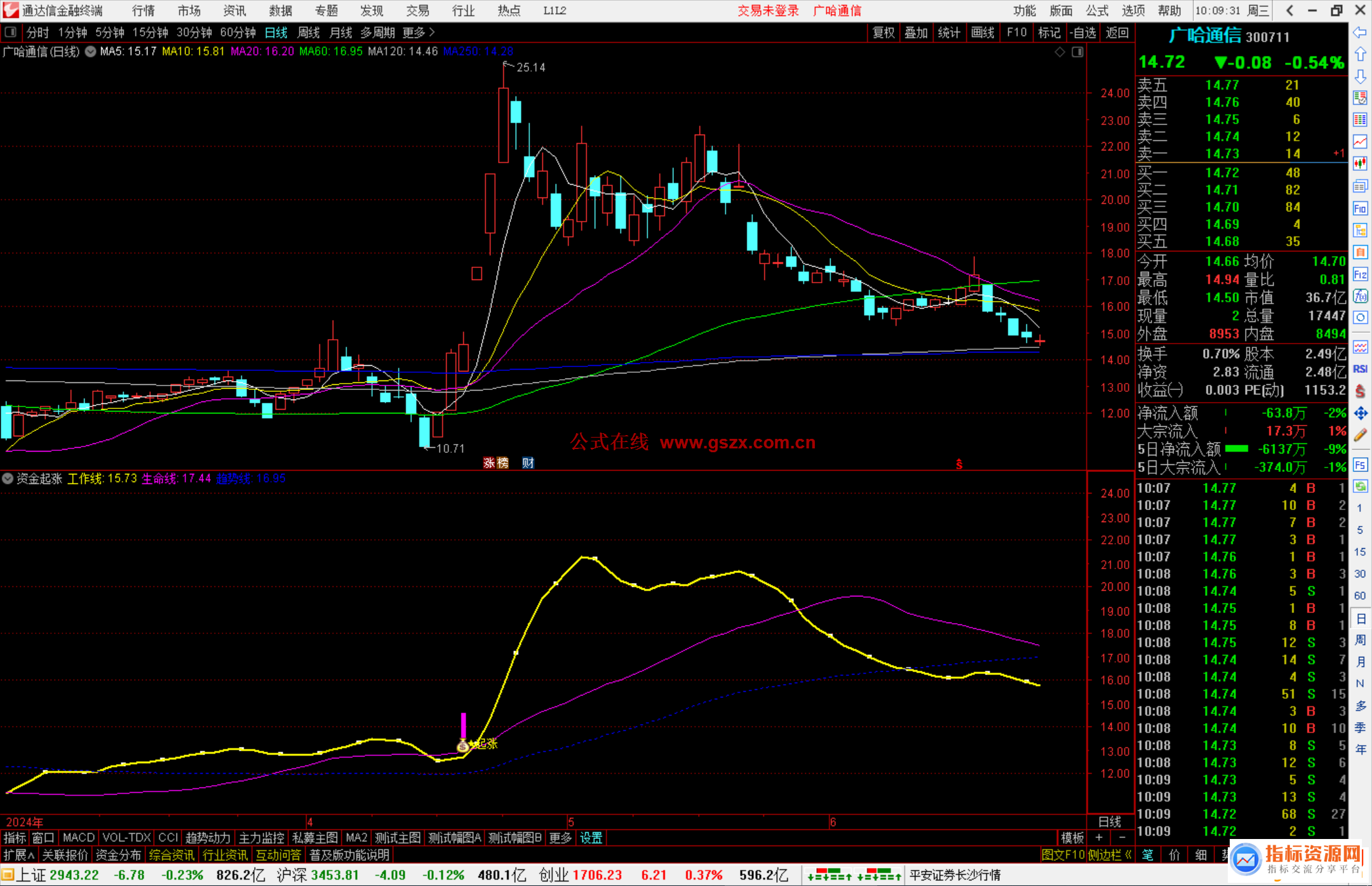This screenshot has width=1372, height=886.
Task: Click the FS icon in right sidebar
Action: coord(1360,465)
